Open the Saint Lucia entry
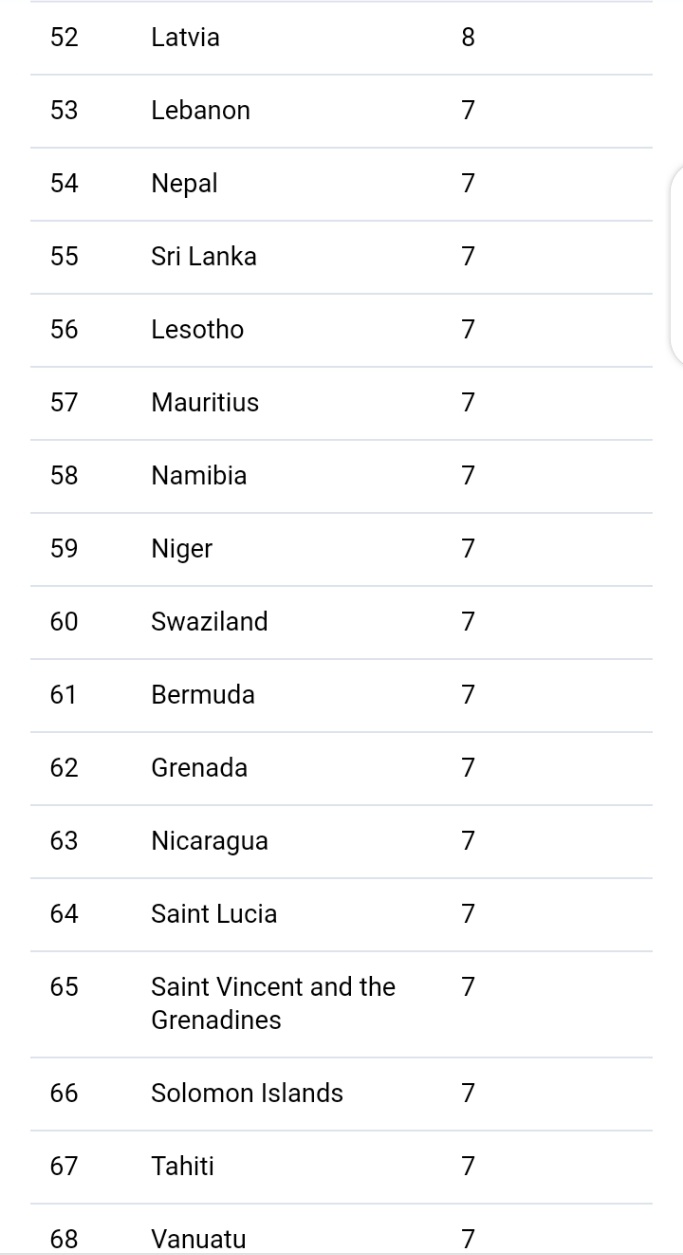Image resolution: width=683 pixels, height=1255 pixels. 213,914
